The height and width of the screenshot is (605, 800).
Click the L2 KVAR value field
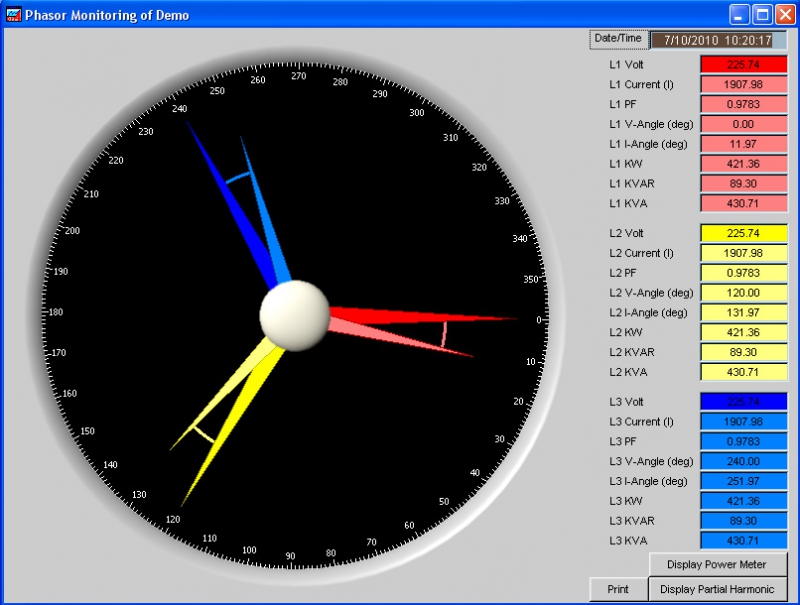743,352
